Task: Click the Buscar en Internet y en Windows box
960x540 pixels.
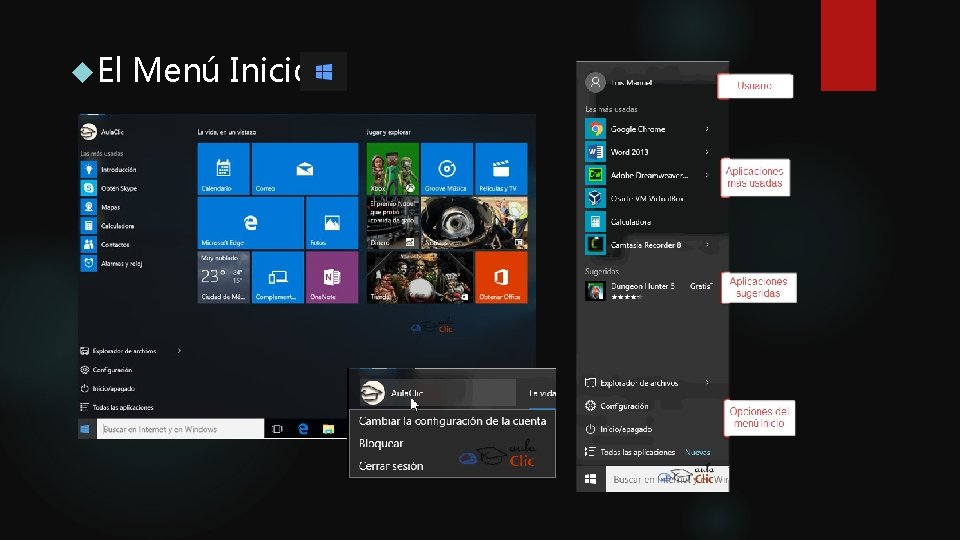Action: coord(180,429)
